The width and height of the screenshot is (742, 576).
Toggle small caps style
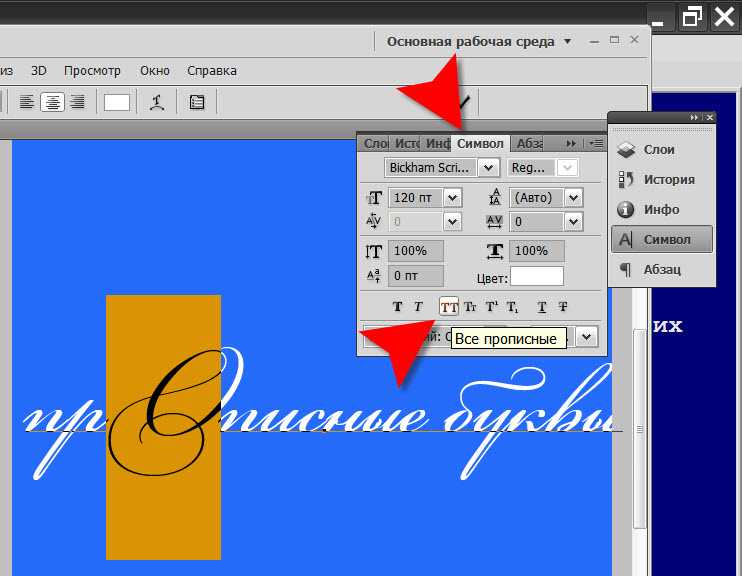coord(470,307)
